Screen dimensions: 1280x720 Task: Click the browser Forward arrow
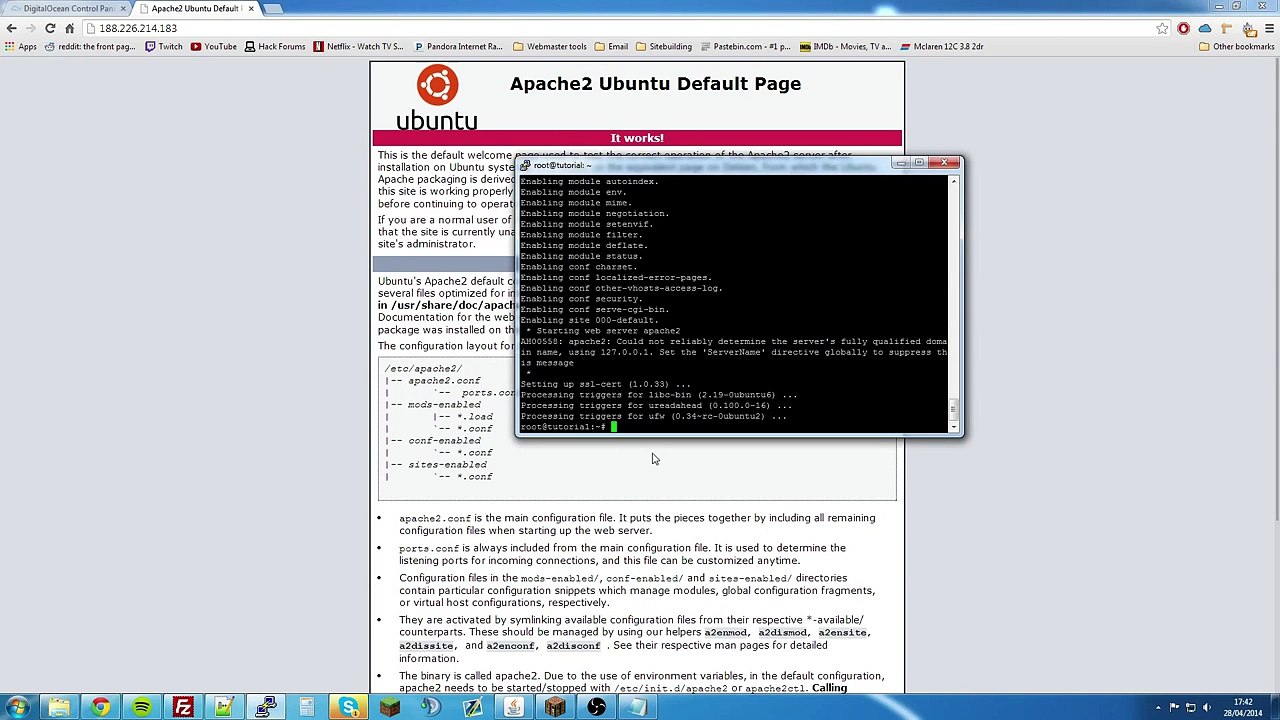(x=31, y=28)
